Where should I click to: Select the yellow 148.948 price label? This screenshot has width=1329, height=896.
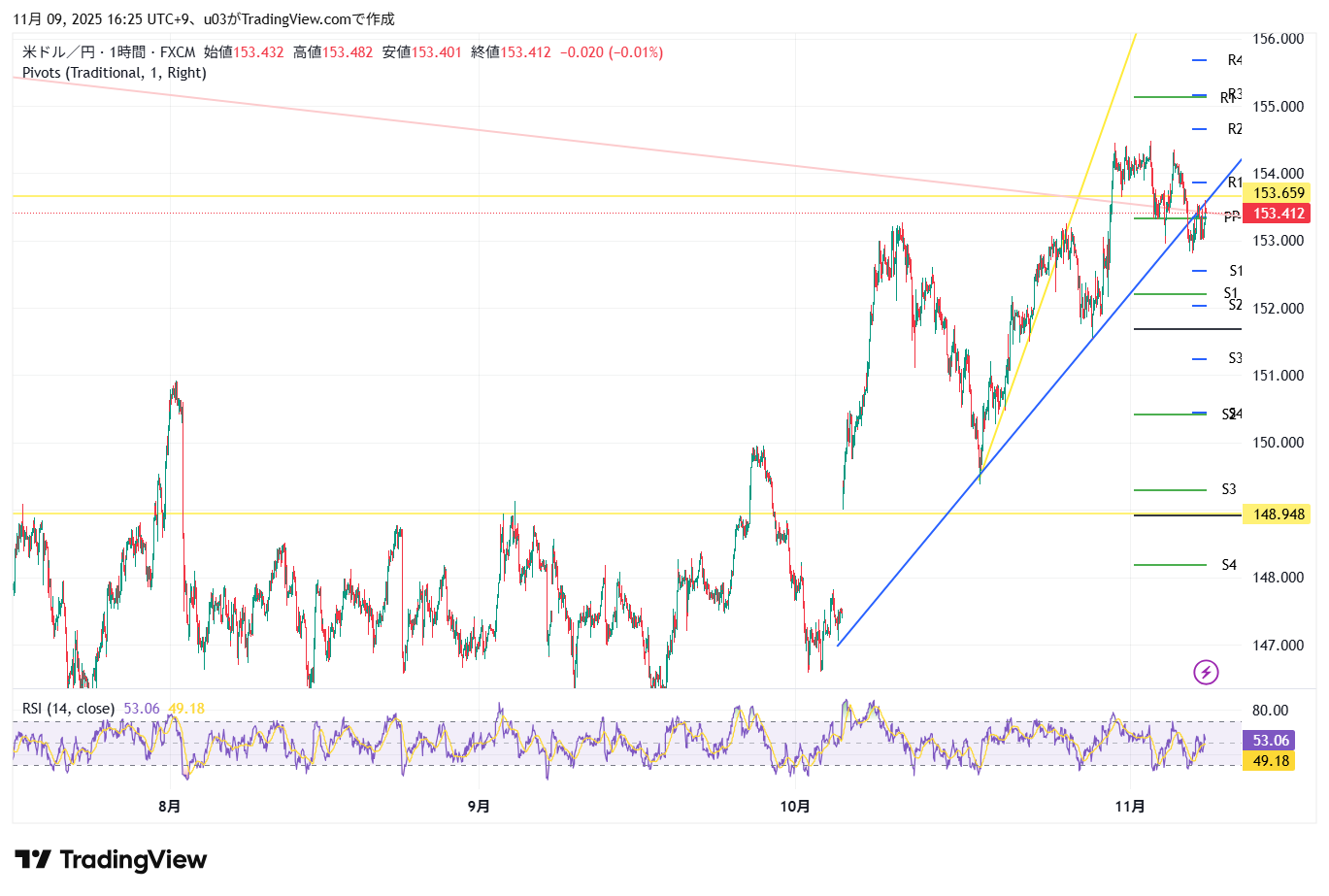tap(1278, 514)
